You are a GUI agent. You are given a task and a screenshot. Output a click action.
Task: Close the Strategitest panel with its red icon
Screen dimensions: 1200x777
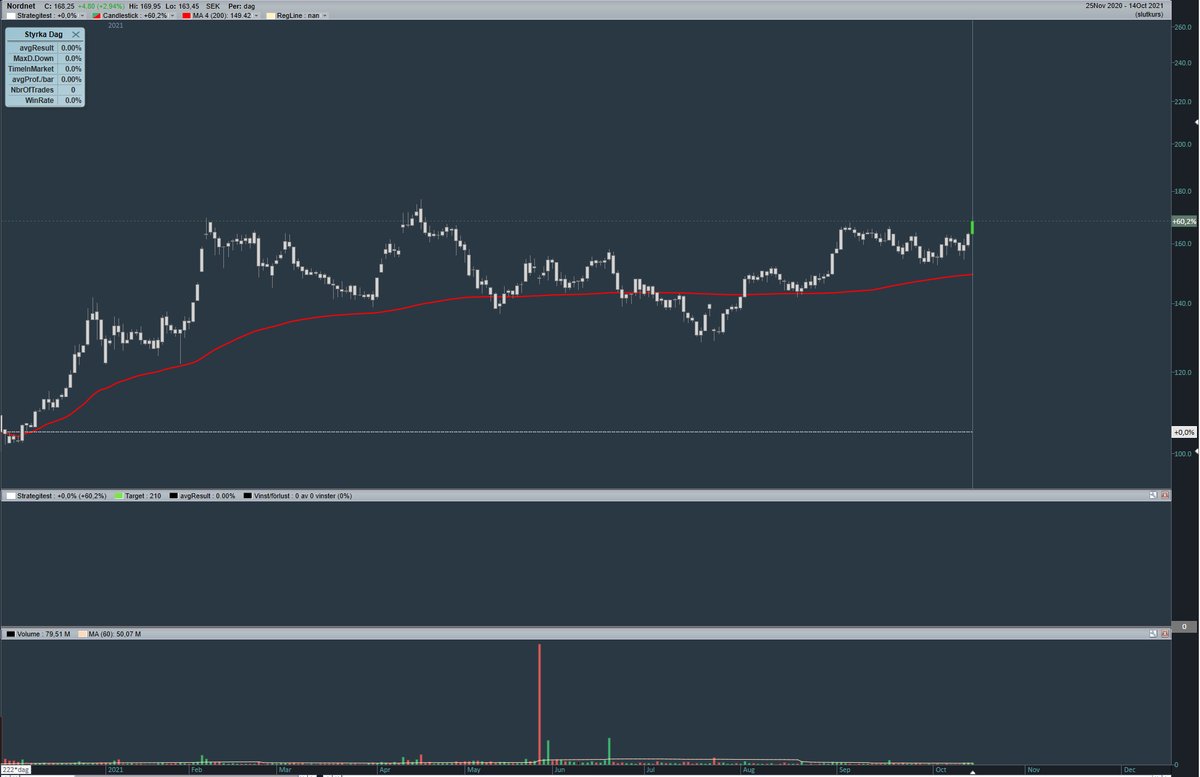(1164, 495)
